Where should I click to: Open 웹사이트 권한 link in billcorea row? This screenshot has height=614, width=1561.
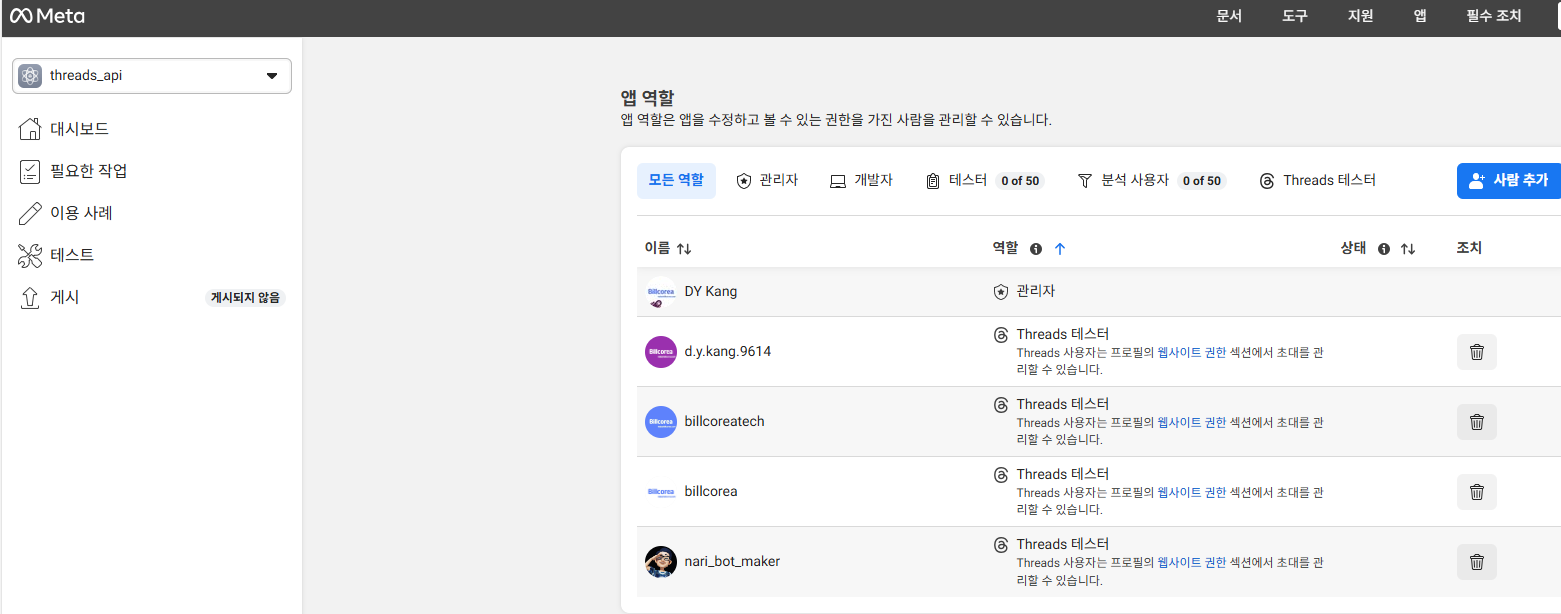click(x=1191, y=493)
